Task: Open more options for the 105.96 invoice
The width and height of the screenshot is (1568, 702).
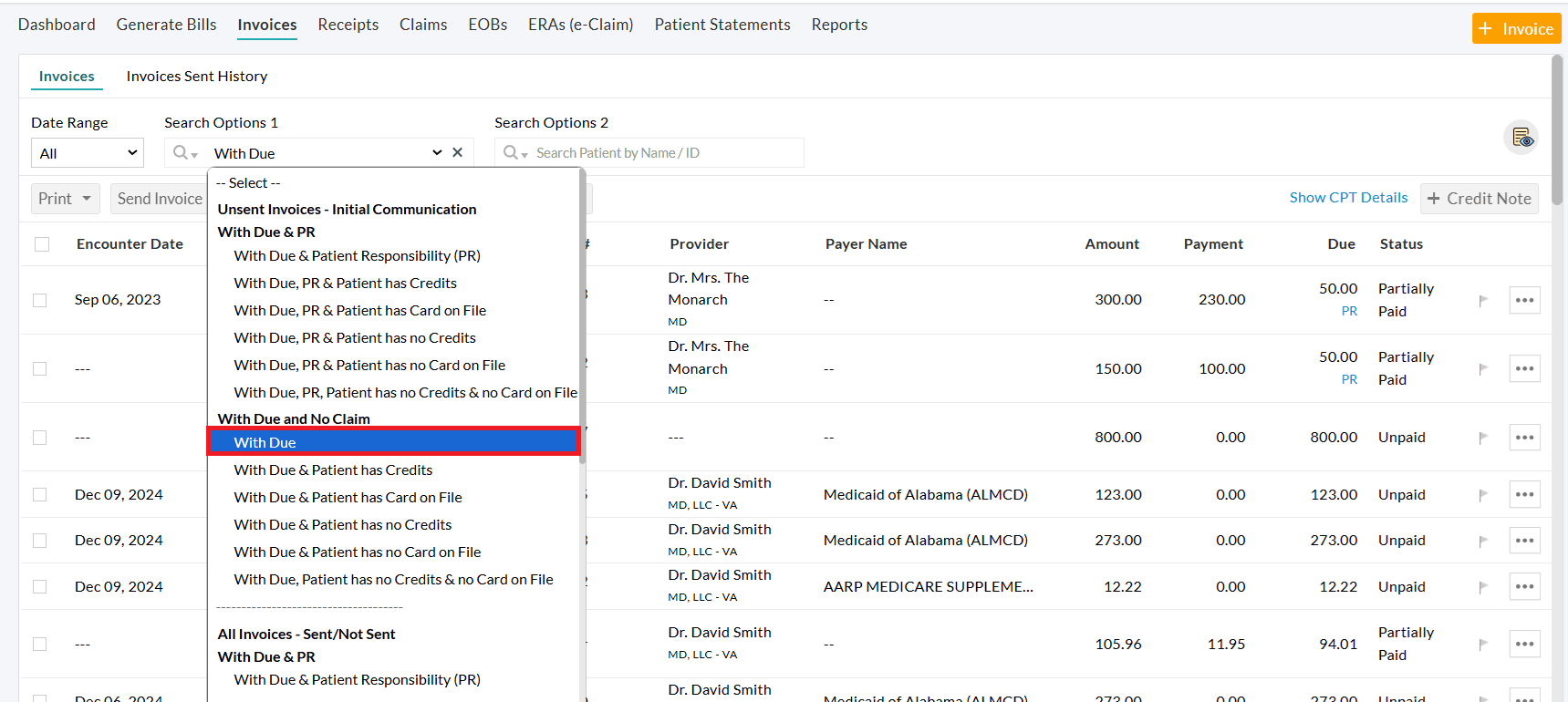Action: [1524, 644]
